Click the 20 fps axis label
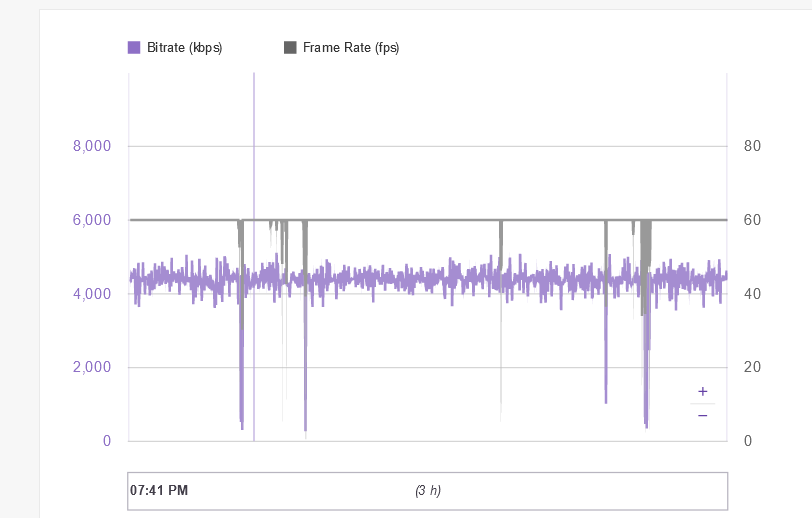 [753, 367]
